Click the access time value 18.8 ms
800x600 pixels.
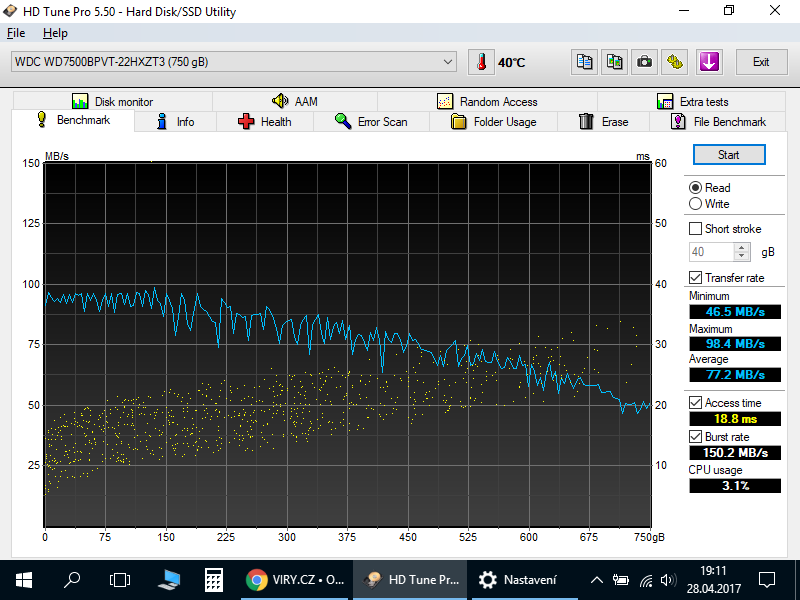pyautogui.click(x=735, y=419)
